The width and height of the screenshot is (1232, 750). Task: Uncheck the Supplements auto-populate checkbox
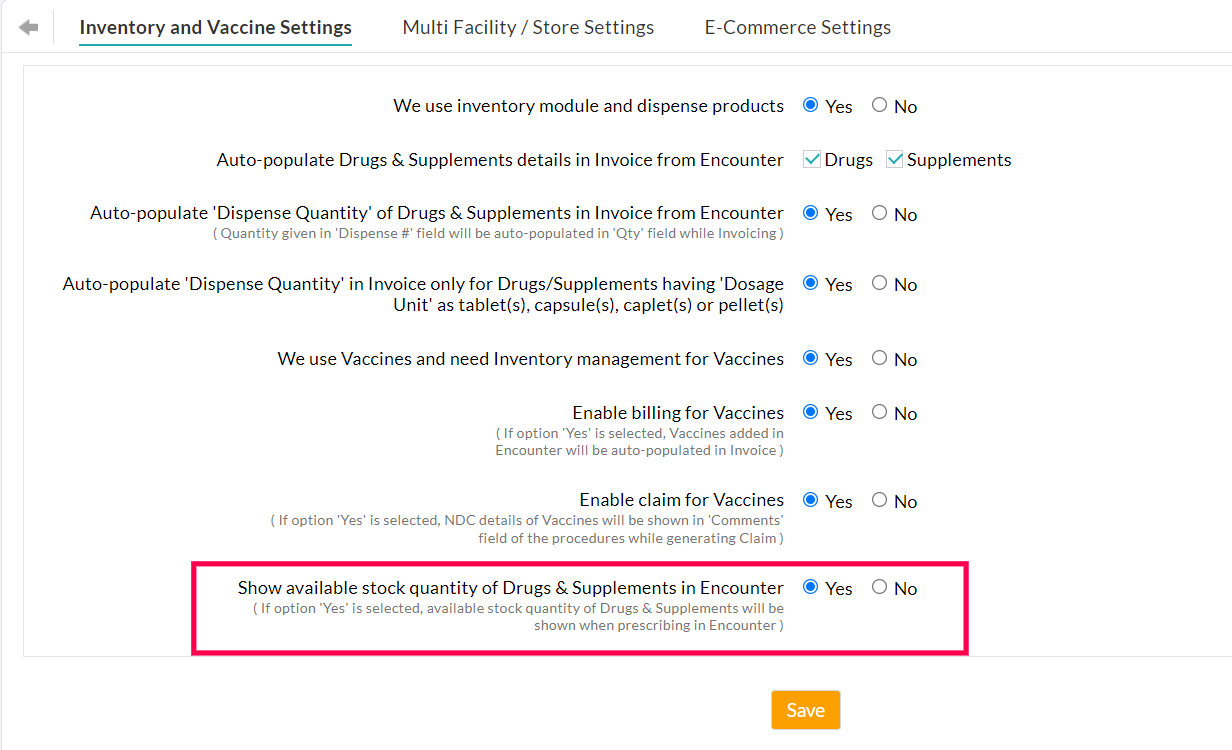point(895,158)
